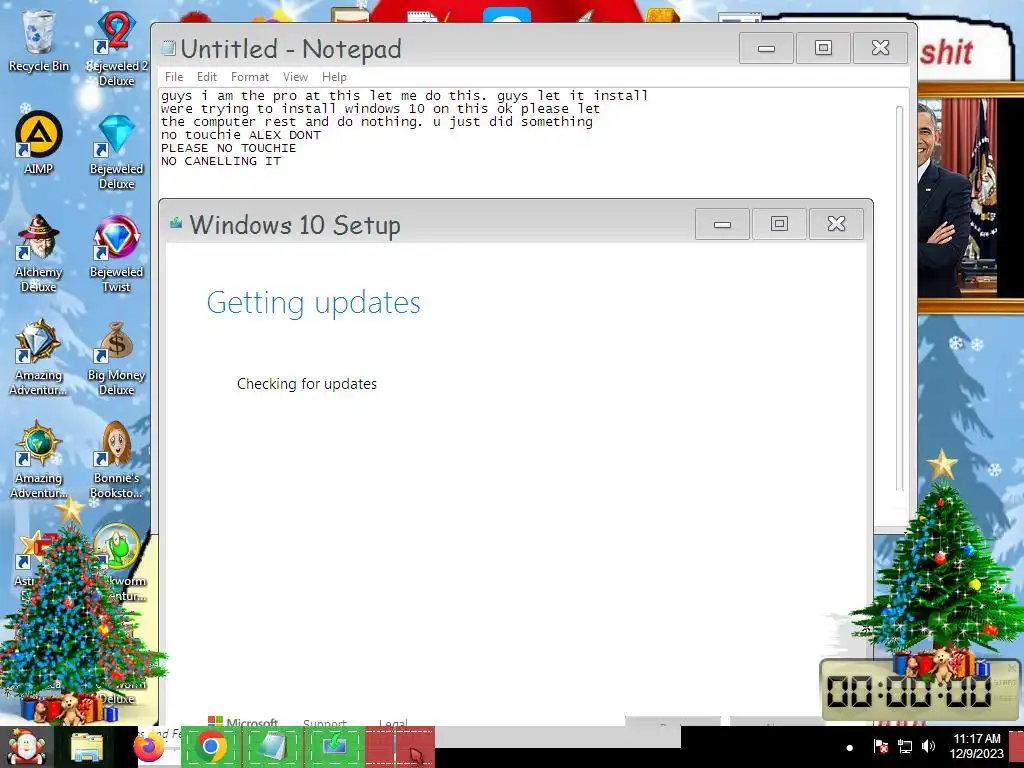Screen dimensions: 1024x768
Task: Click the Legal link in Windows 10 Setup
Action: 393,723
